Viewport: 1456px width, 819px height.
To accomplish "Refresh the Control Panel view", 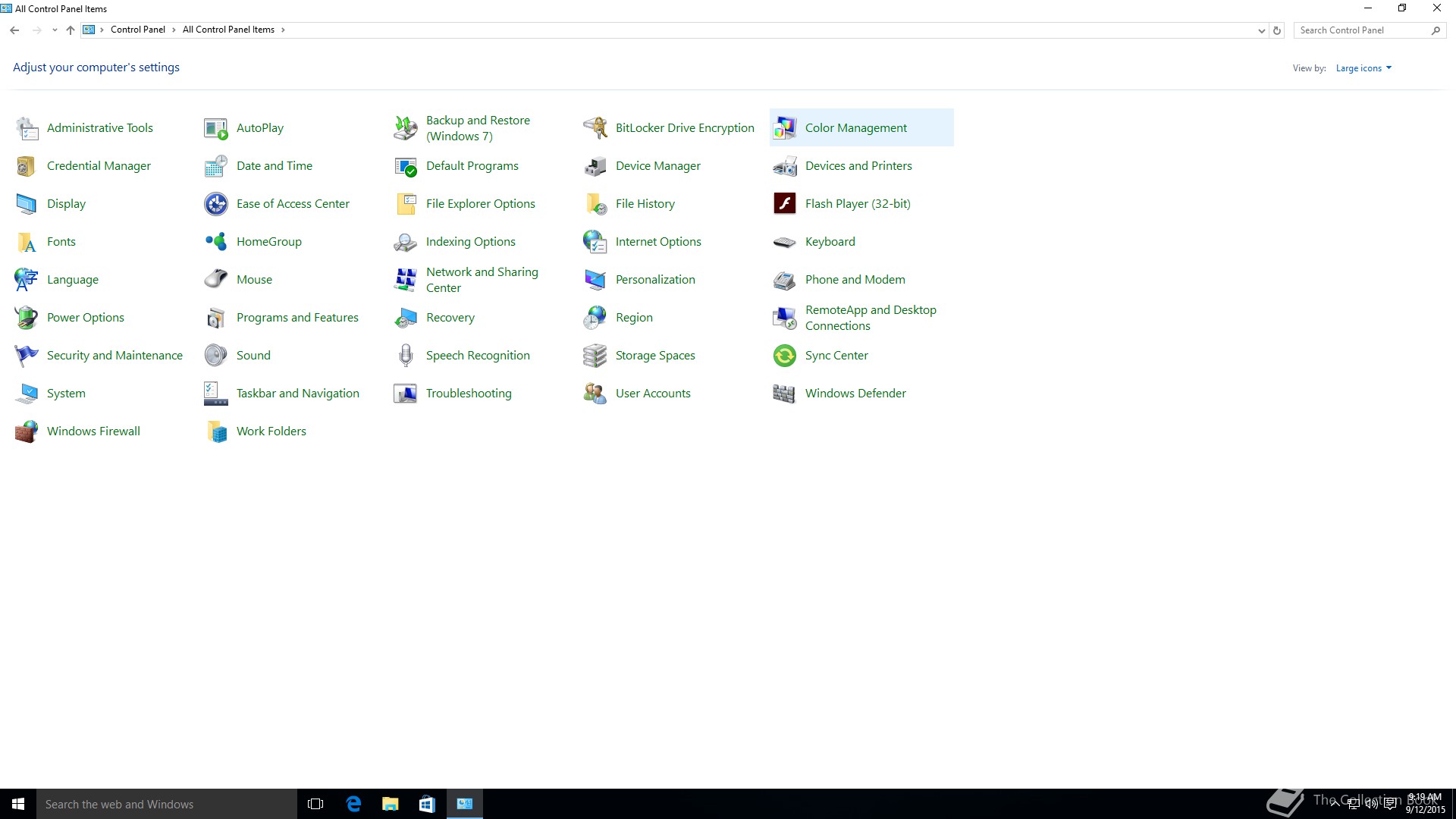I will coord(1277,30).
